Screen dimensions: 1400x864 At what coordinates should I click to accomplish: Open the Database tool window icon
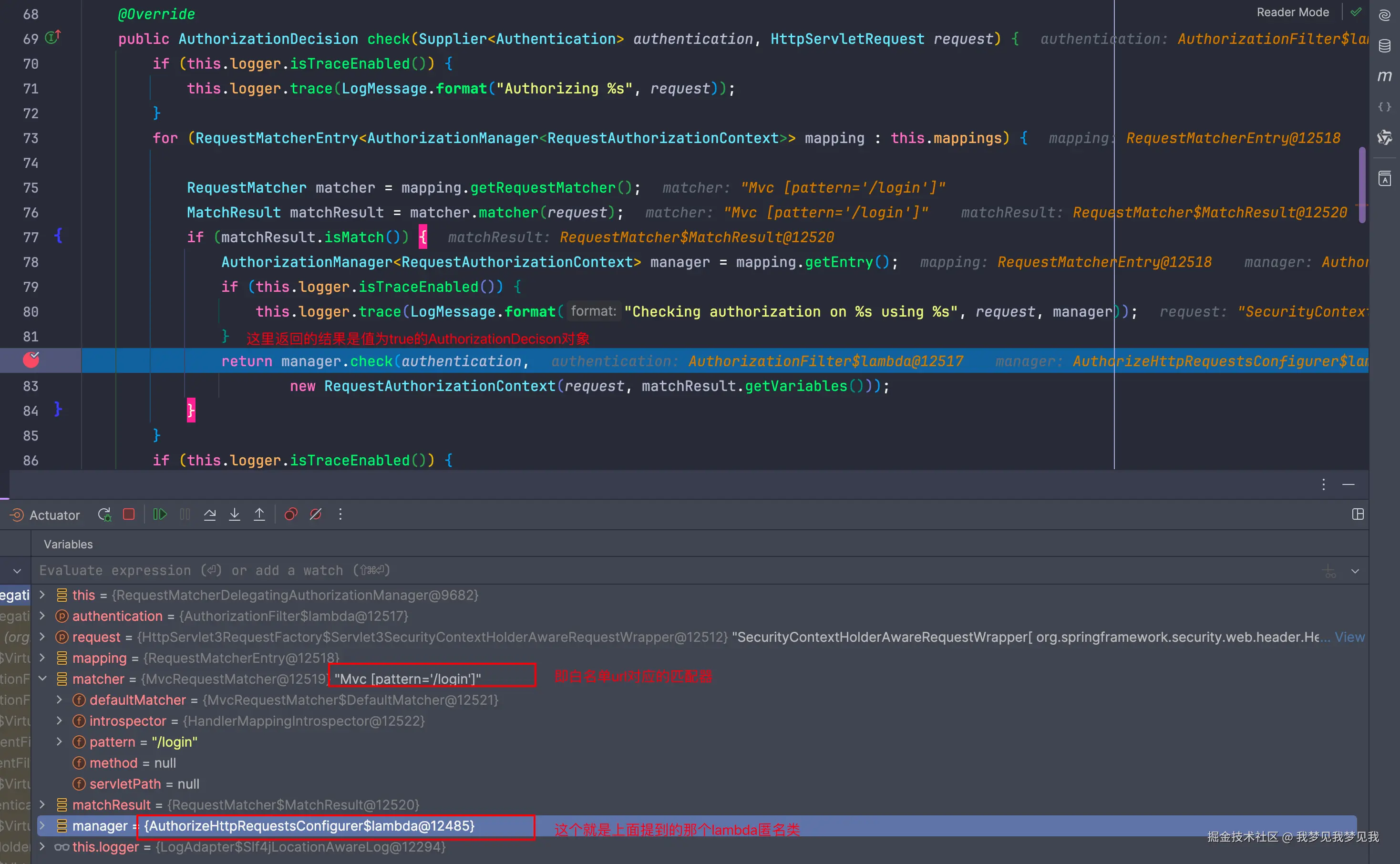[1385, 46]
